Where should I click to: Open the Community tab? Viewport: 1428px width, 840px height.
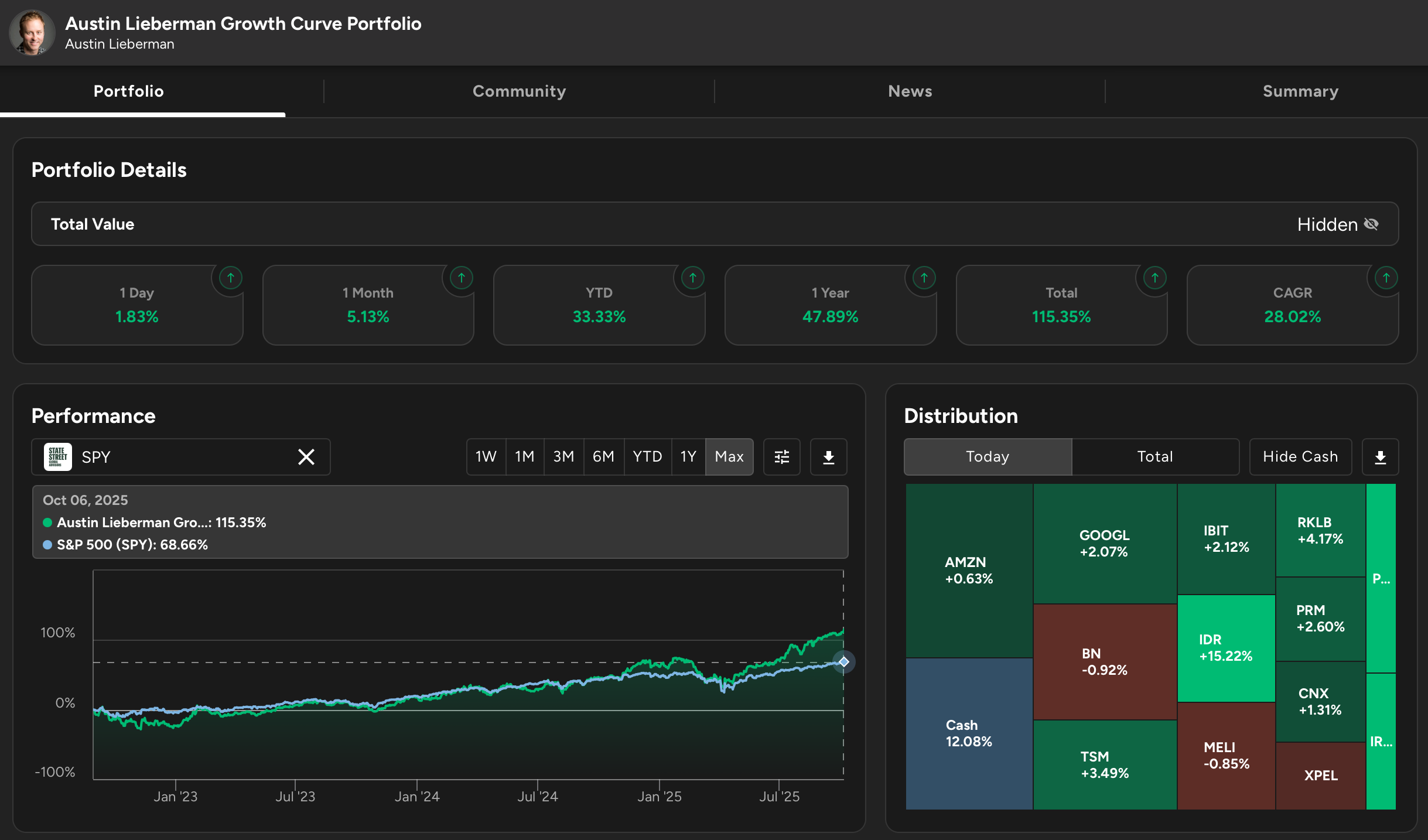519,91
